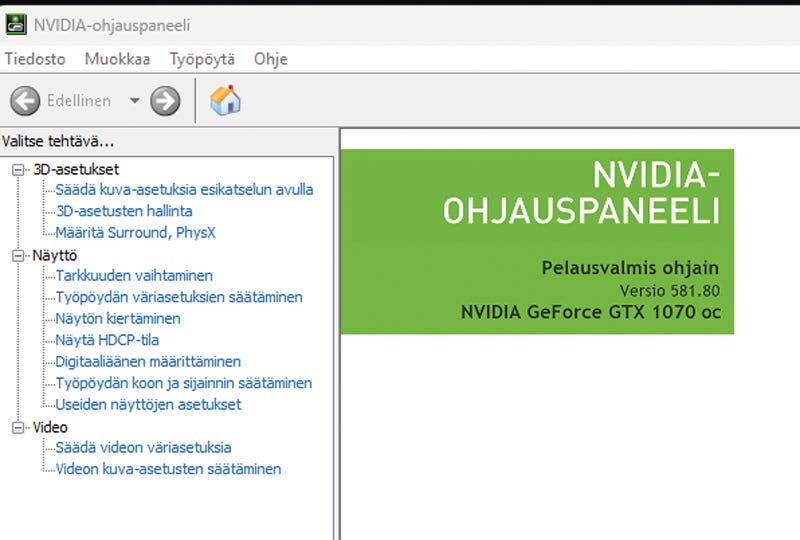Collapse the Video tree node
Viewport: 800px width, 540px height.
tap(18, 427)
